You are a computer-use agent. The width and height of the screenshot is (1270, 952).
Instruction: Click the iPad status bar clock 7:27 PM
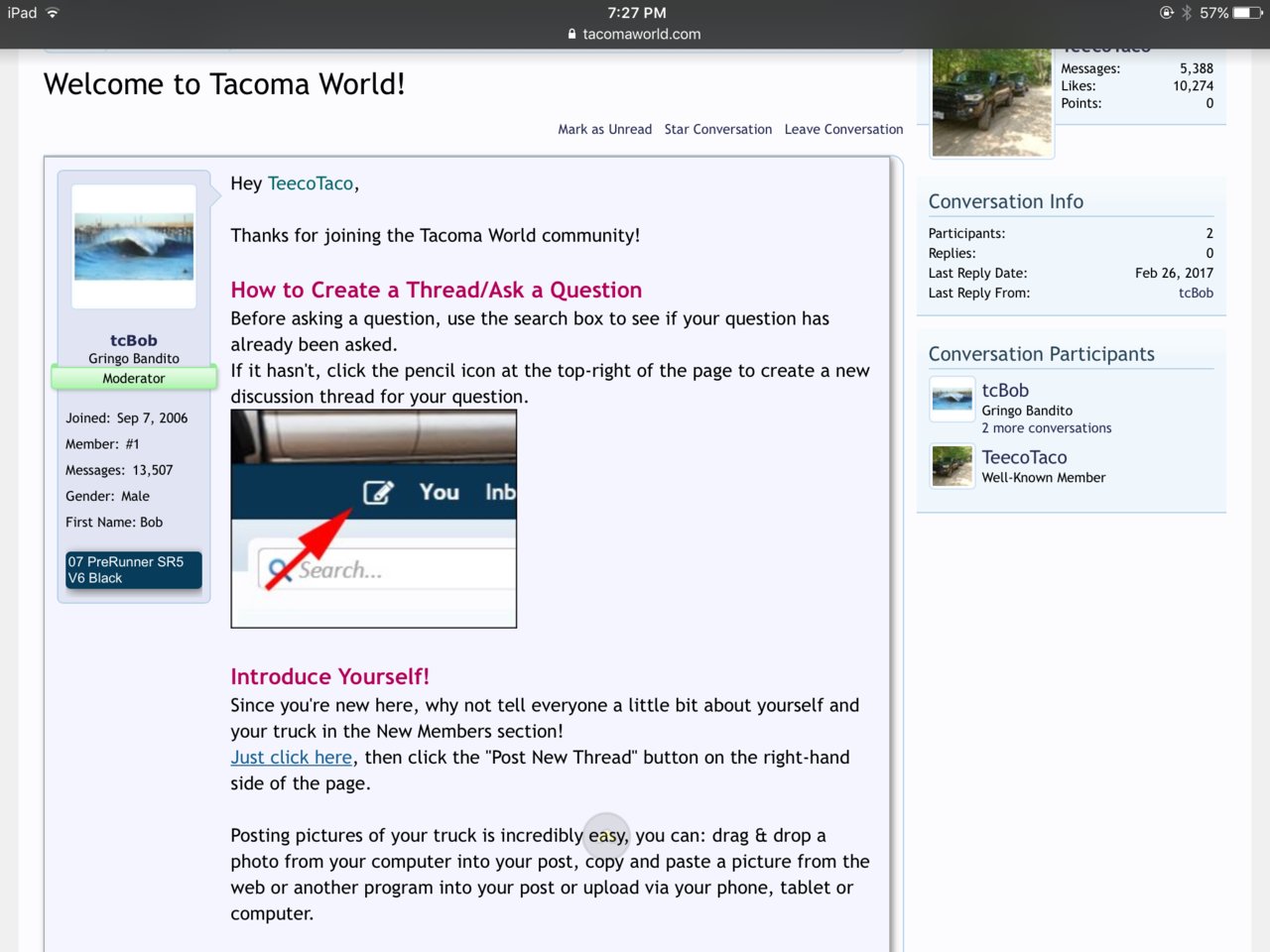pos(637,13)
